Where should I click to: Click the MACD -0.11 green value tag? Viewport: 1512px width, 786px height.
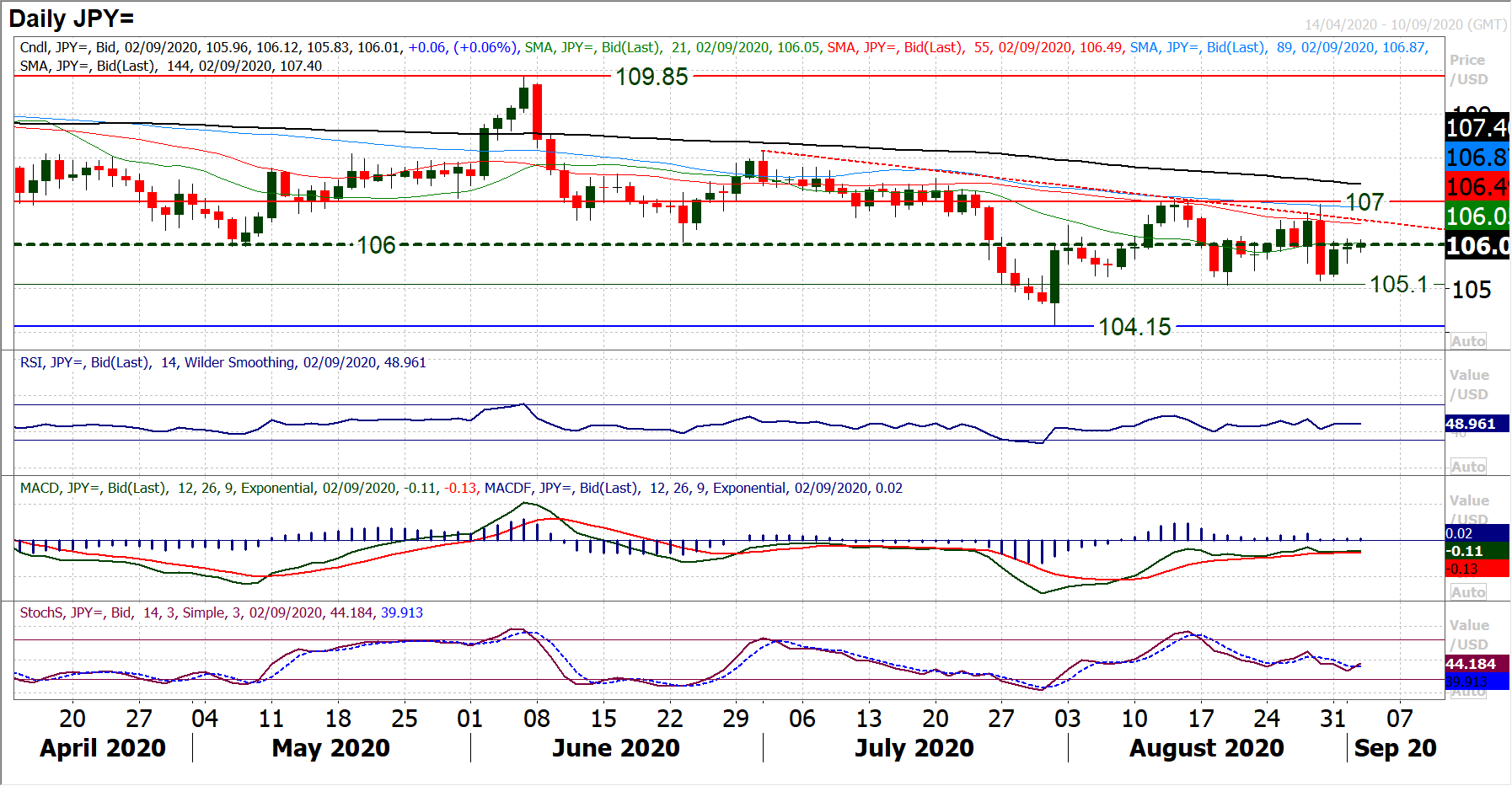[x=1477, y=551]
